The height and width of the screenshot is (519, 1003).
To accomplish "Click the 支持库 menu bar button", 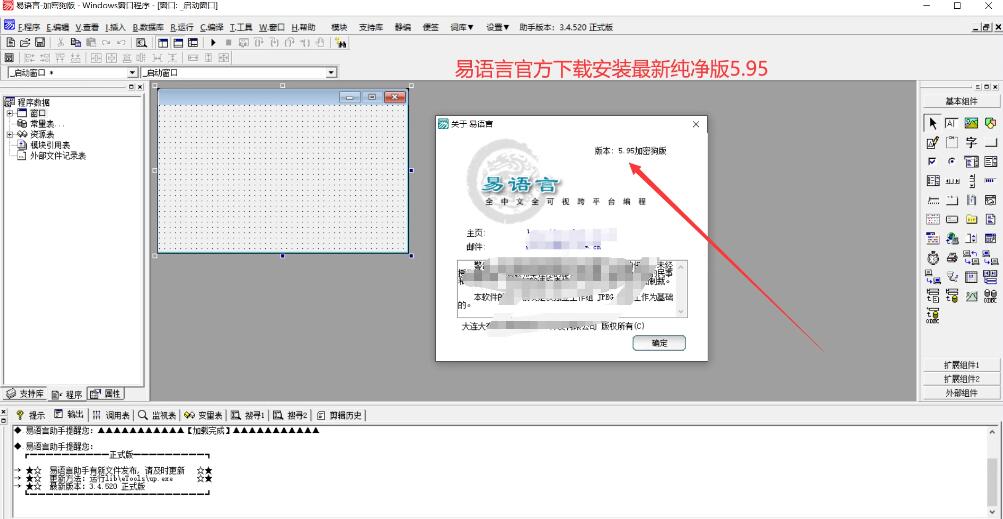I will 371,27.
